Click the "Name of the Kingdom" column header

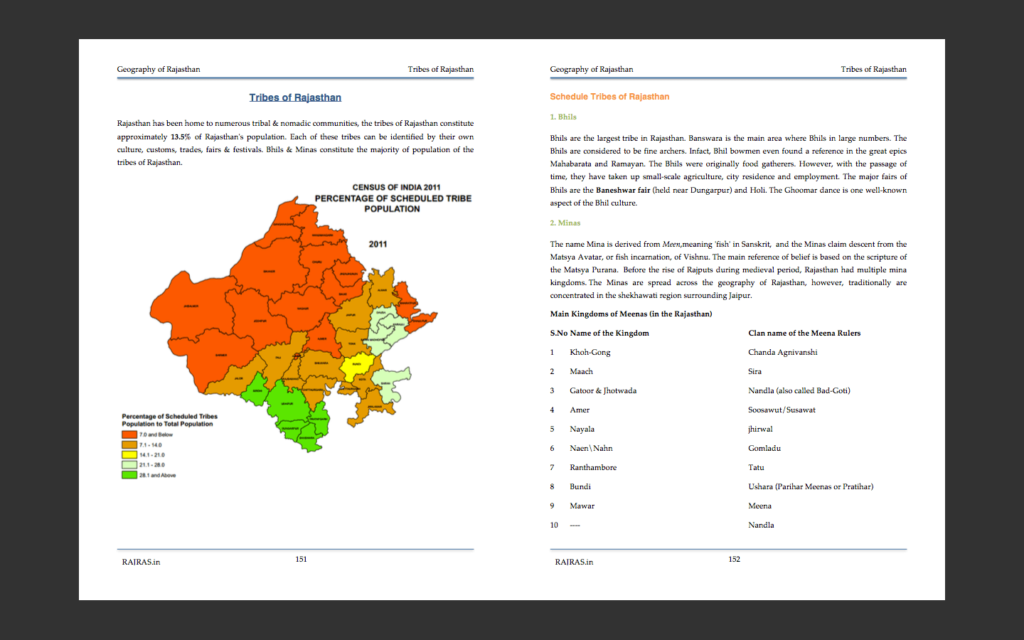(x=609, y=333)
